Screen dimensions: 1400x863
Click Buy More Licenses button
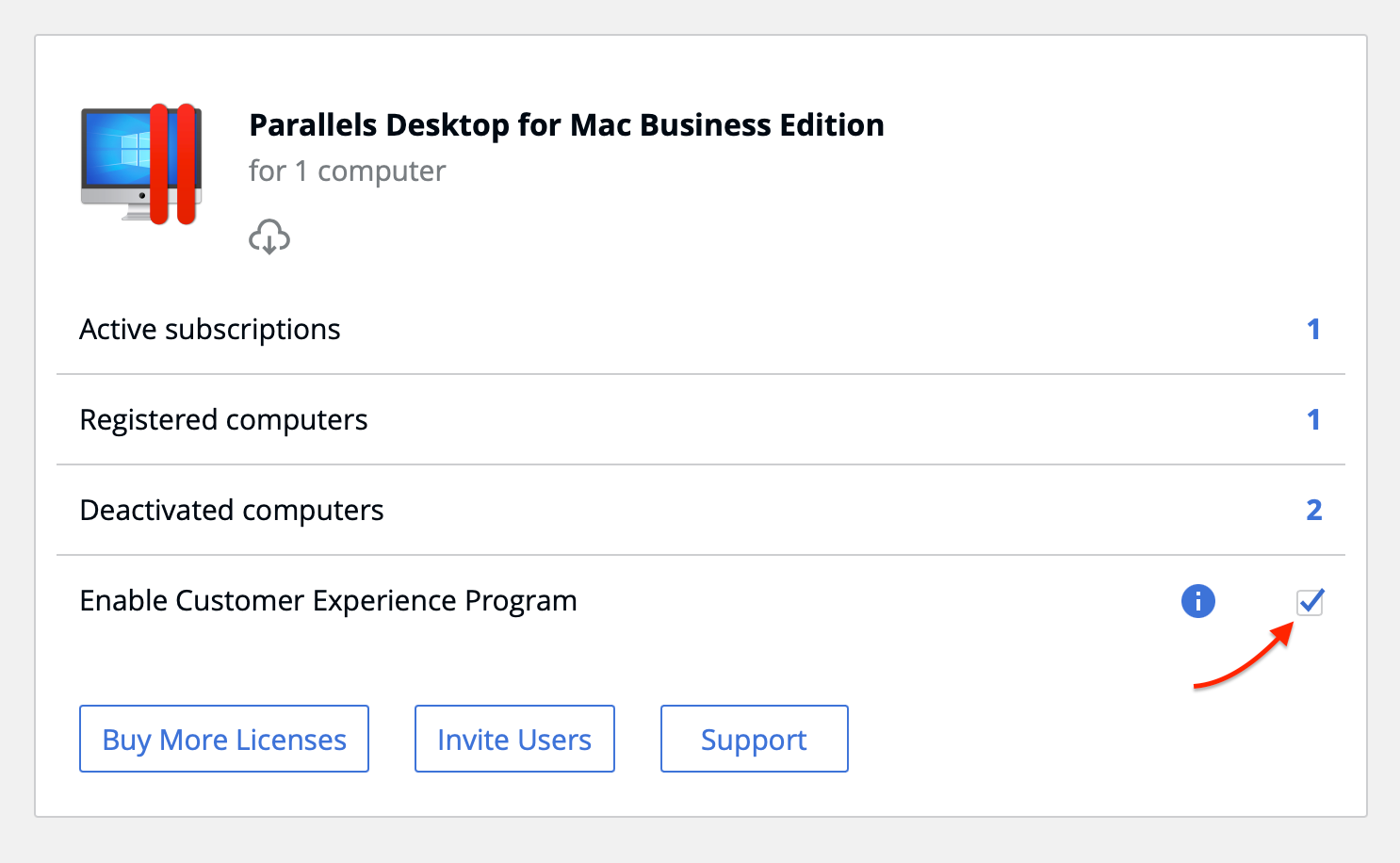click(x=224, y=739)
